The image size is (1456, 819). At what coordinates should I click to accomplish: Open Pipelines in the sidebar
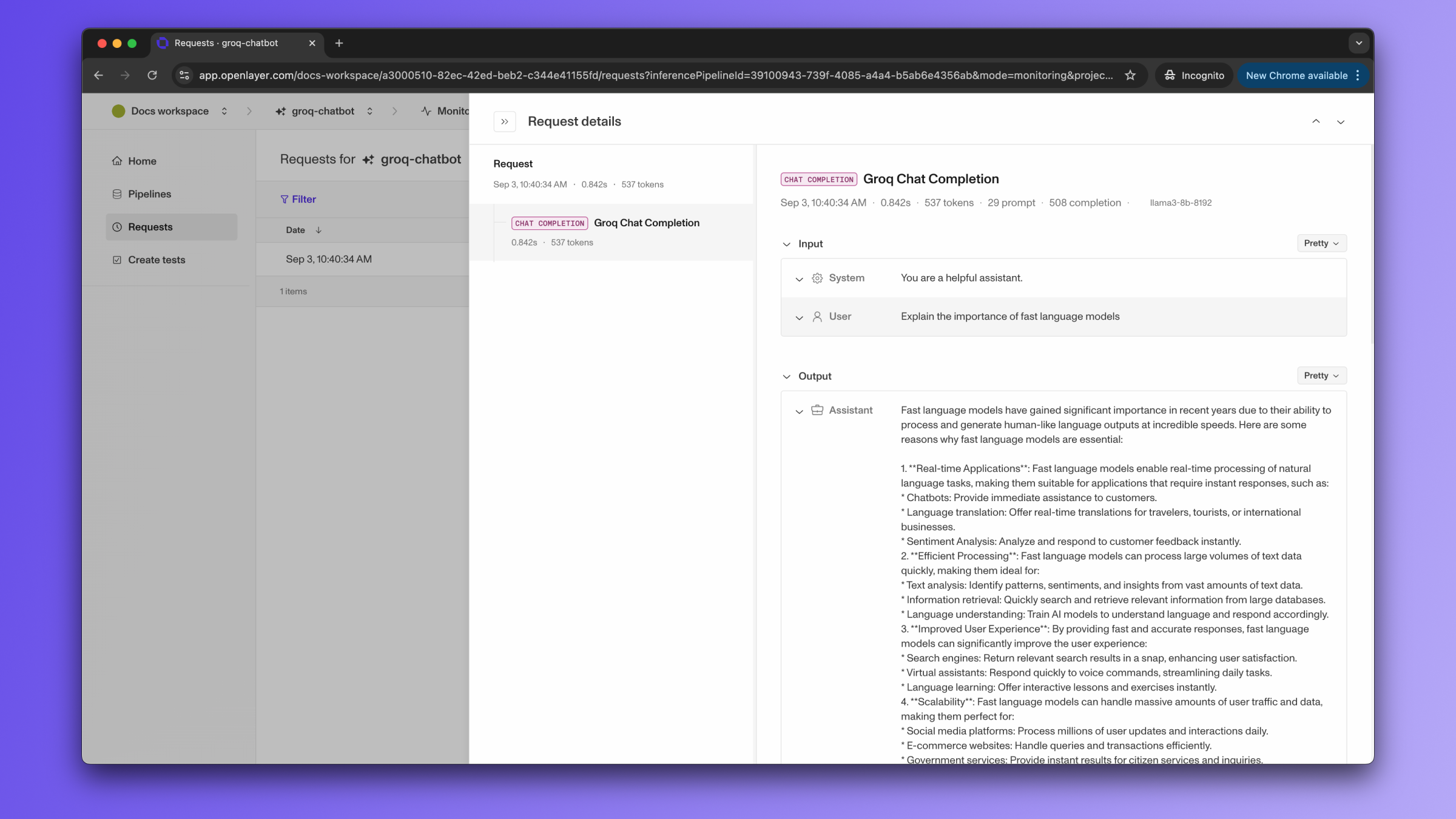click(x=171, y=194)
